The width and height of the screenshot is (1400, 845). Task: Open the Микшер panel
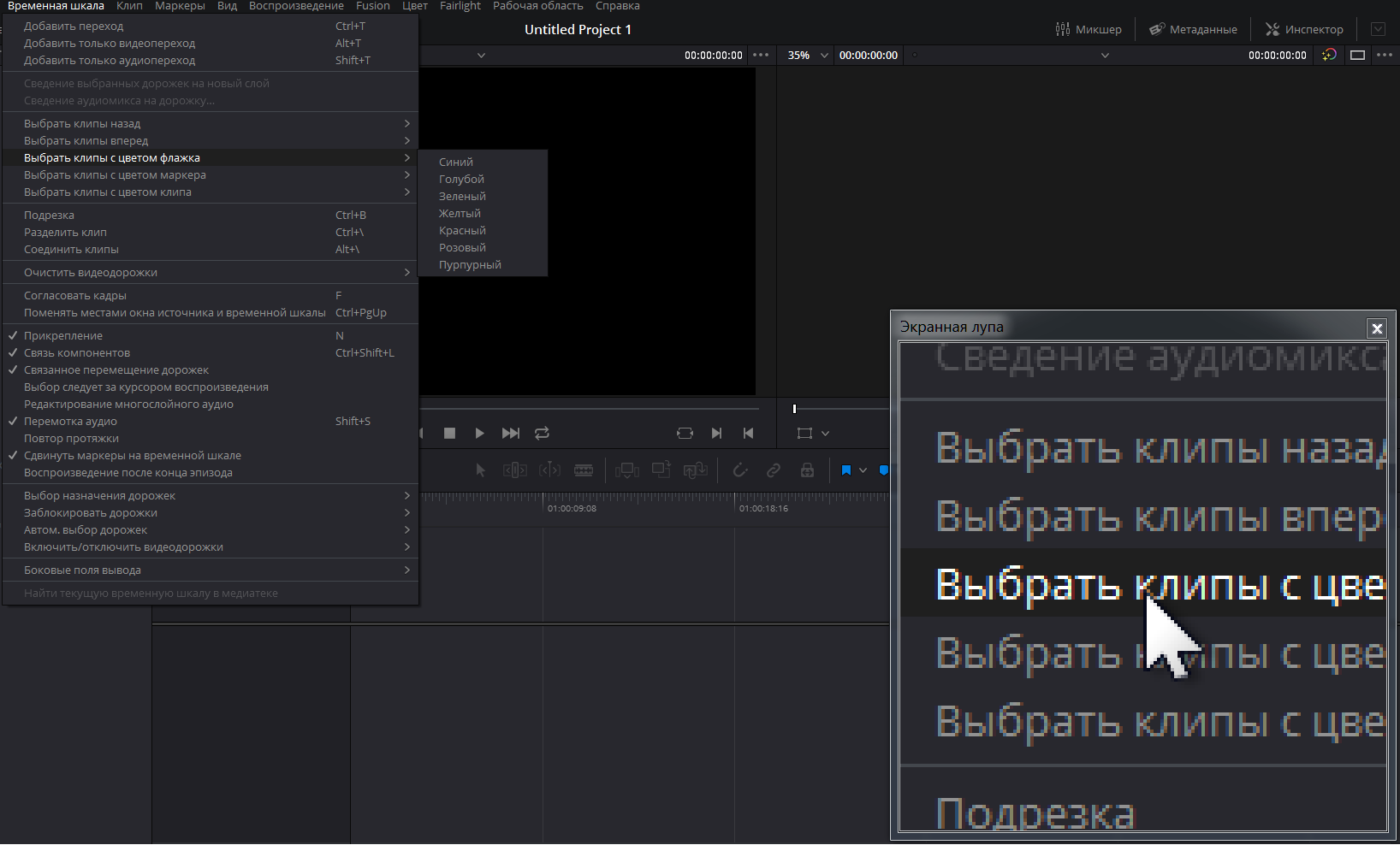(1089, 29)
